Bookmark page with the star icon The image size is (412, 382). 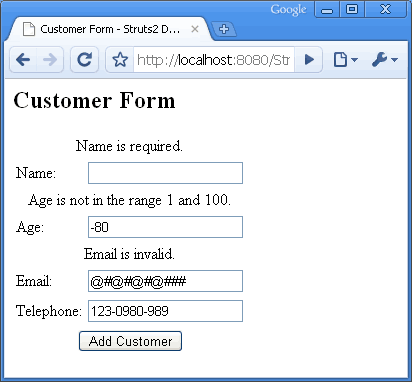(x=120, y=60)
